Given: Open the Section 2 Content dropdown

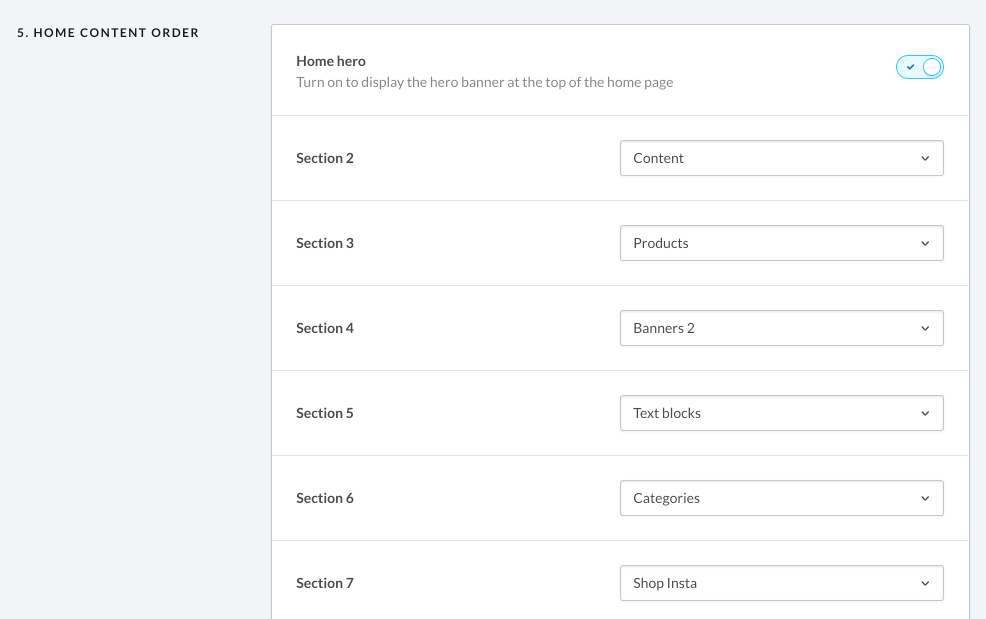Looking at the screenshot, I should pos(781,158).
